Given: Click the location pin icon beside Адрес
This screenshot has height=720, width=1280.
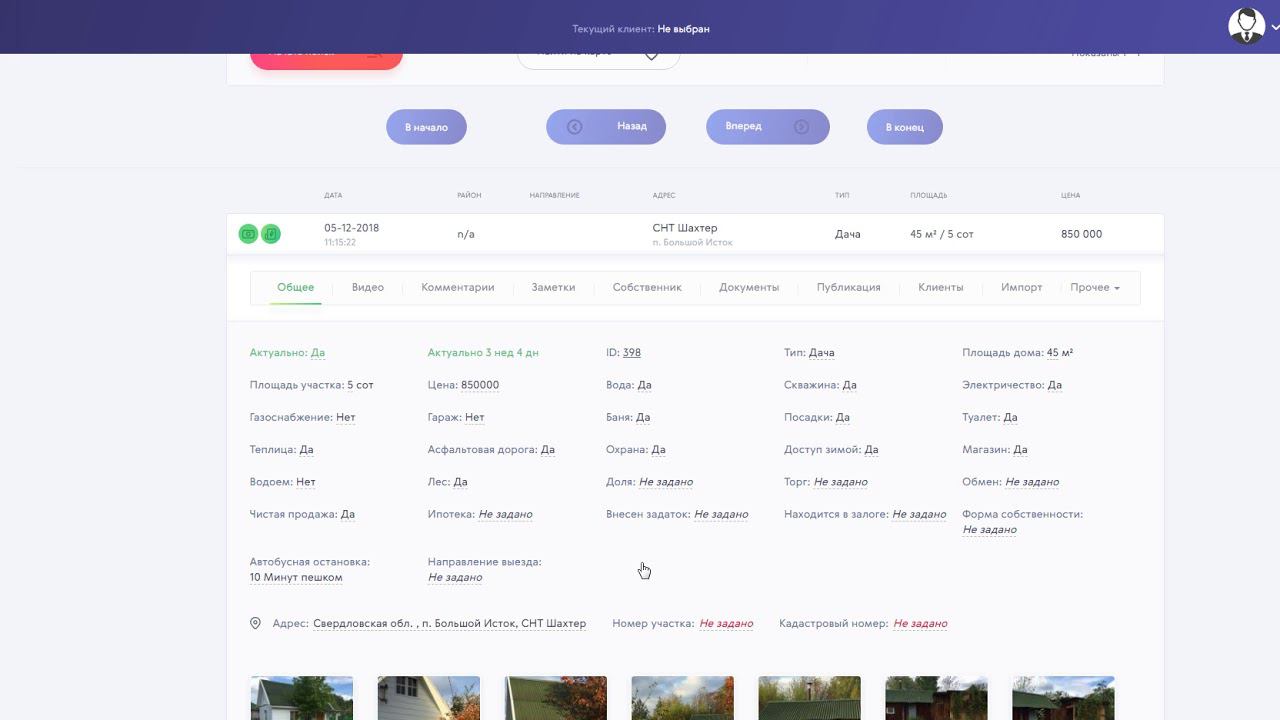Looking at the screenshot, I should pos(255,623).
